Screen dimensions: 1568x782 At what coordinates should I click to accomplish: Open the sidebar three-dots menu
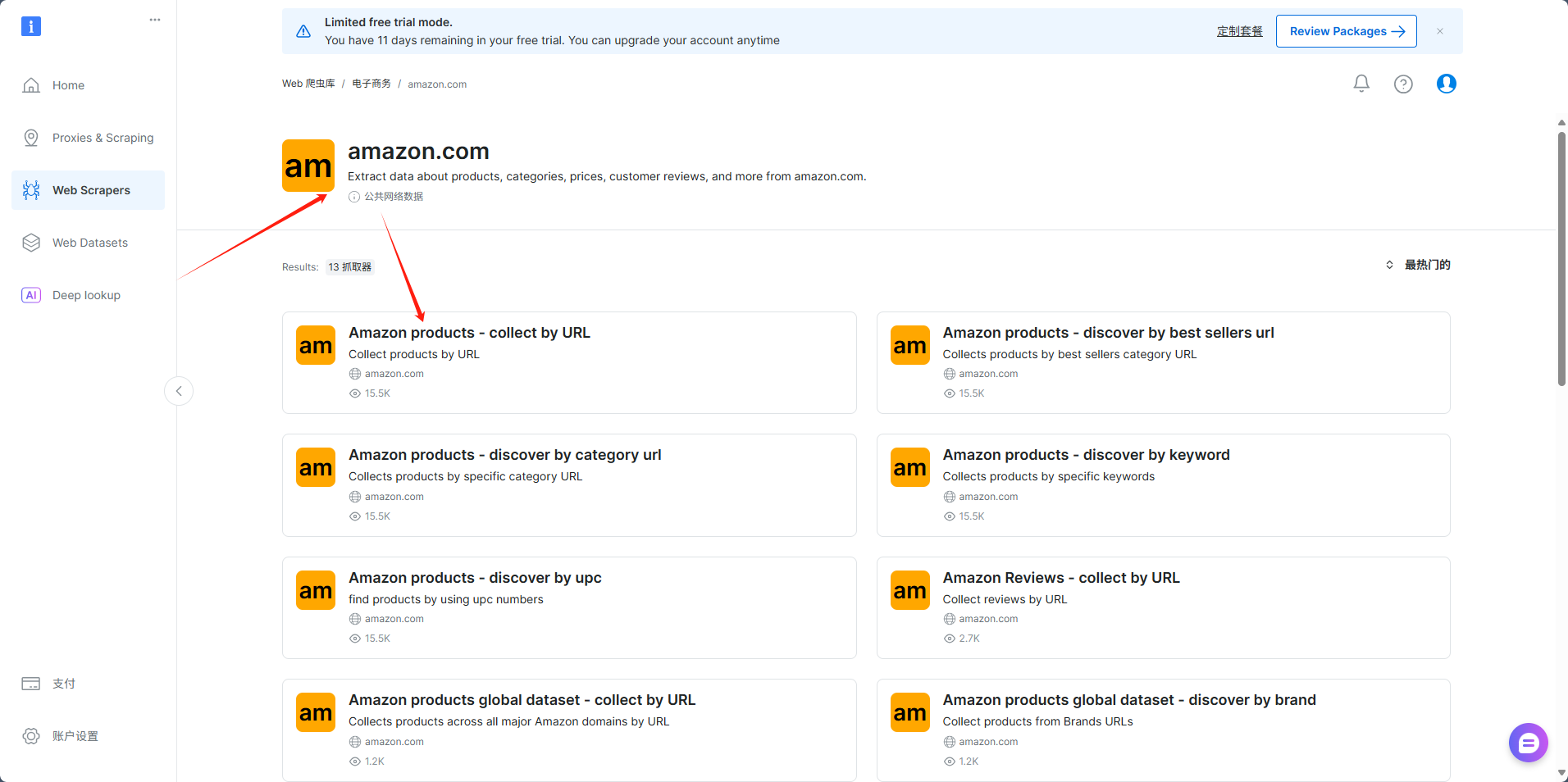pyautogui.click(x=155, y=20)
